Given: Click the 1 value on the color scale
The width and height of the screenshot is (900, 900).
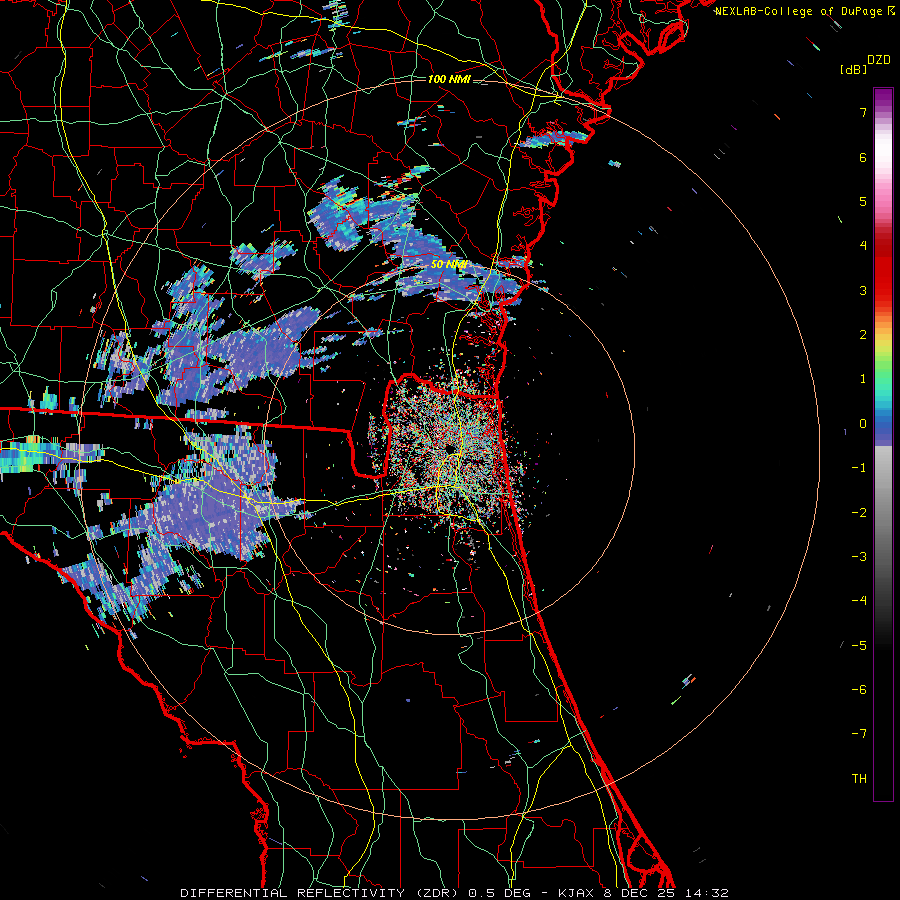Looking at the screenshot, I should coord(863,379).
